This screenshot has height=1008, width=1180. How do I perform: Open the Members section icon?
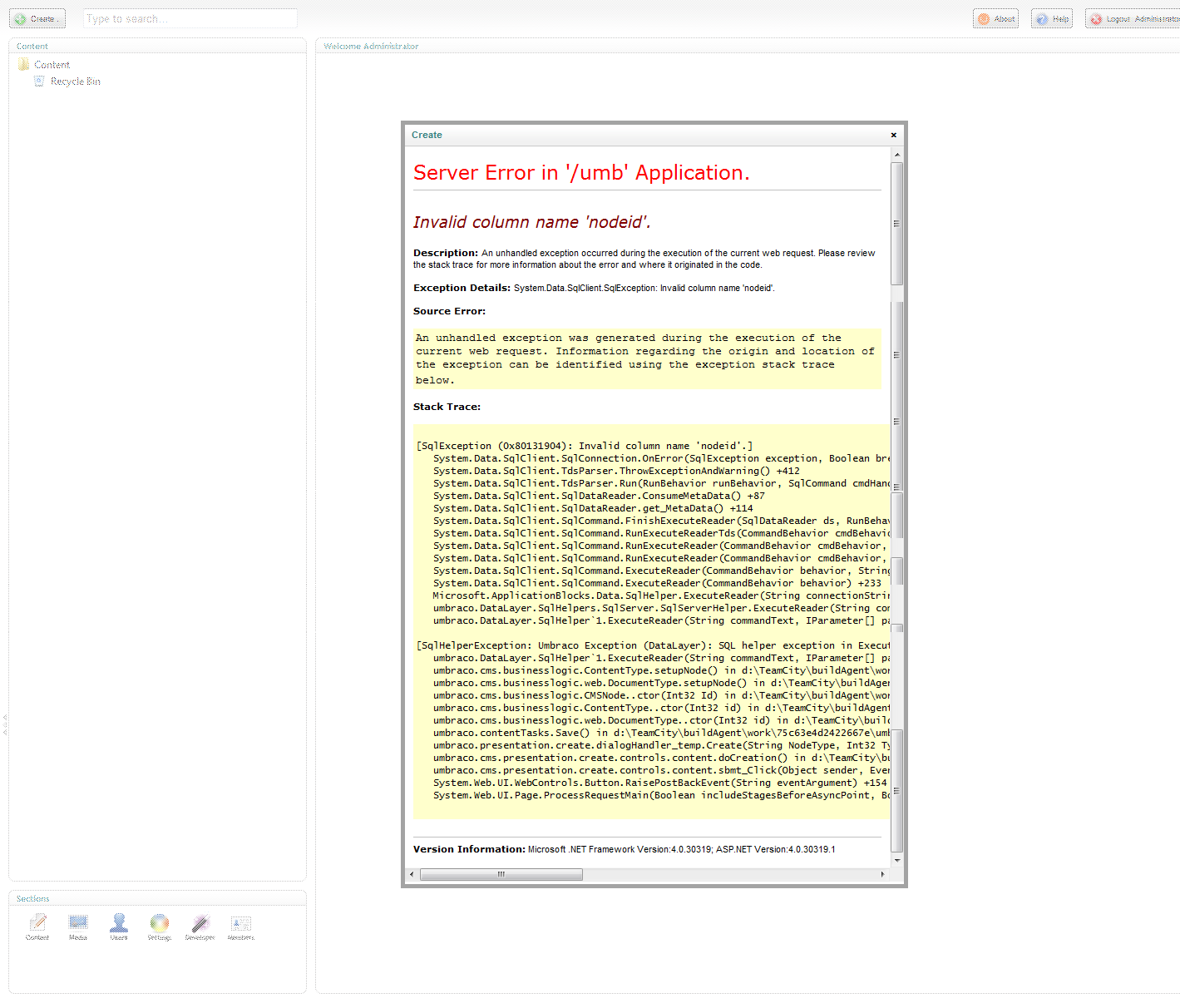[241, 923]
